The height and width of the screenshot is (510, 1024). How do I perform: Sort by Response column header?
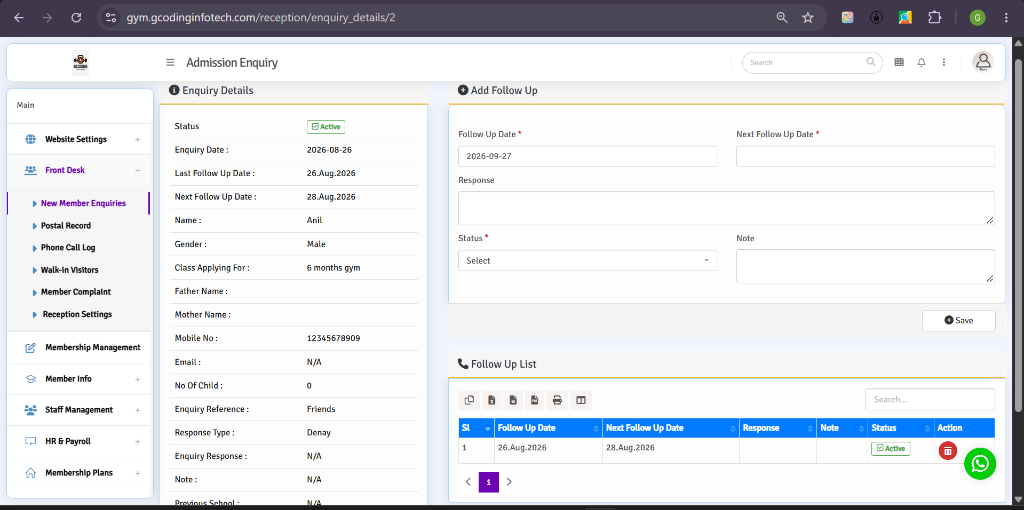click(x=778, y=428)
